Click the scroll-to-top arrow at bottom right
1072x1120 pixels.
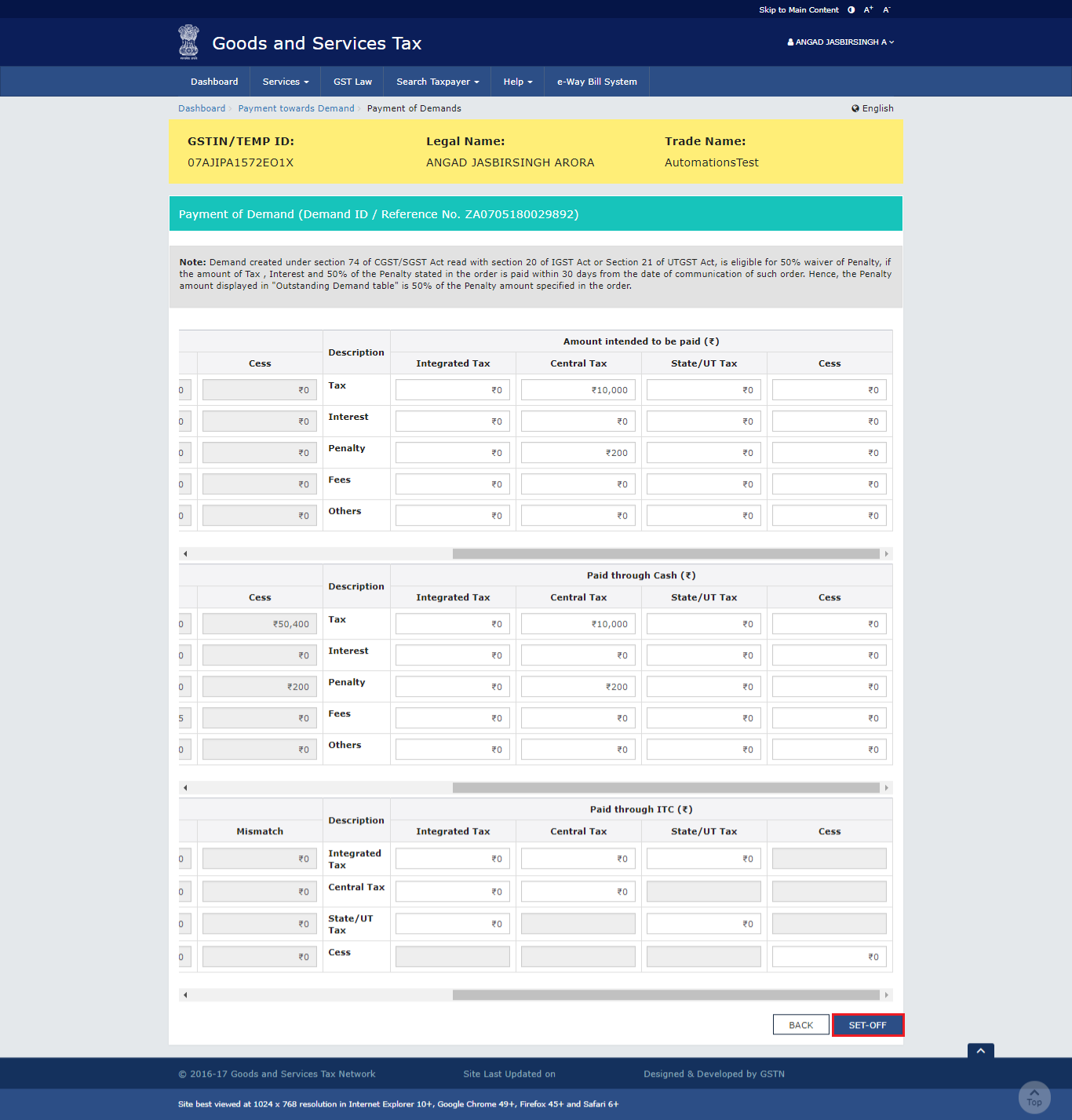click(x=1034, y=1096)
